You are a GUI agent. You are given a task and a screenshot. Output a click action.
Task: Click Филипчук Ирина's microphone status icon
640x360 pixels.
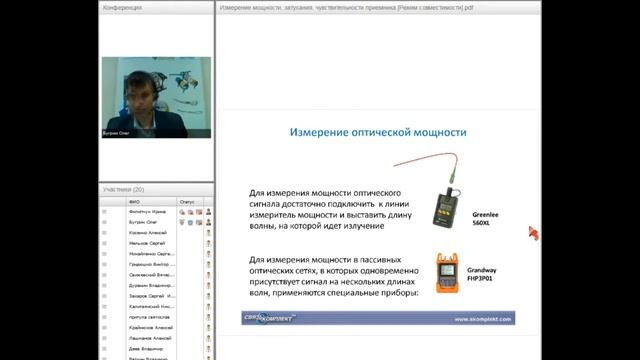182,212
